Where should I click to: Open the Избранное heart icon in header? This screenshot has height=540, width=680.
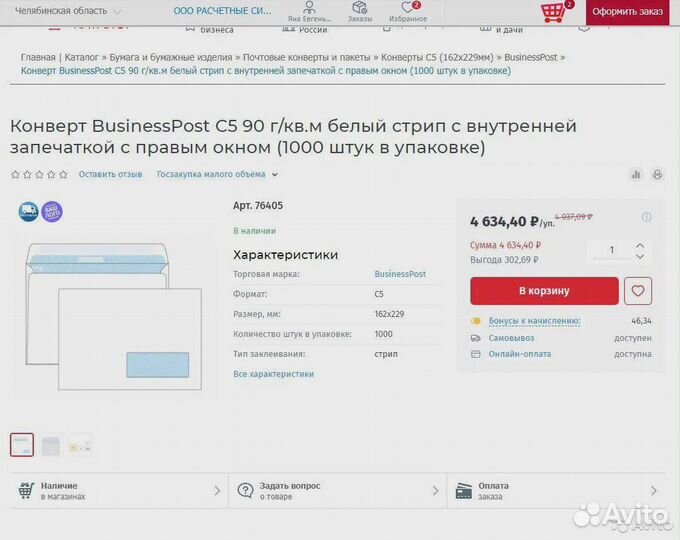408,7
